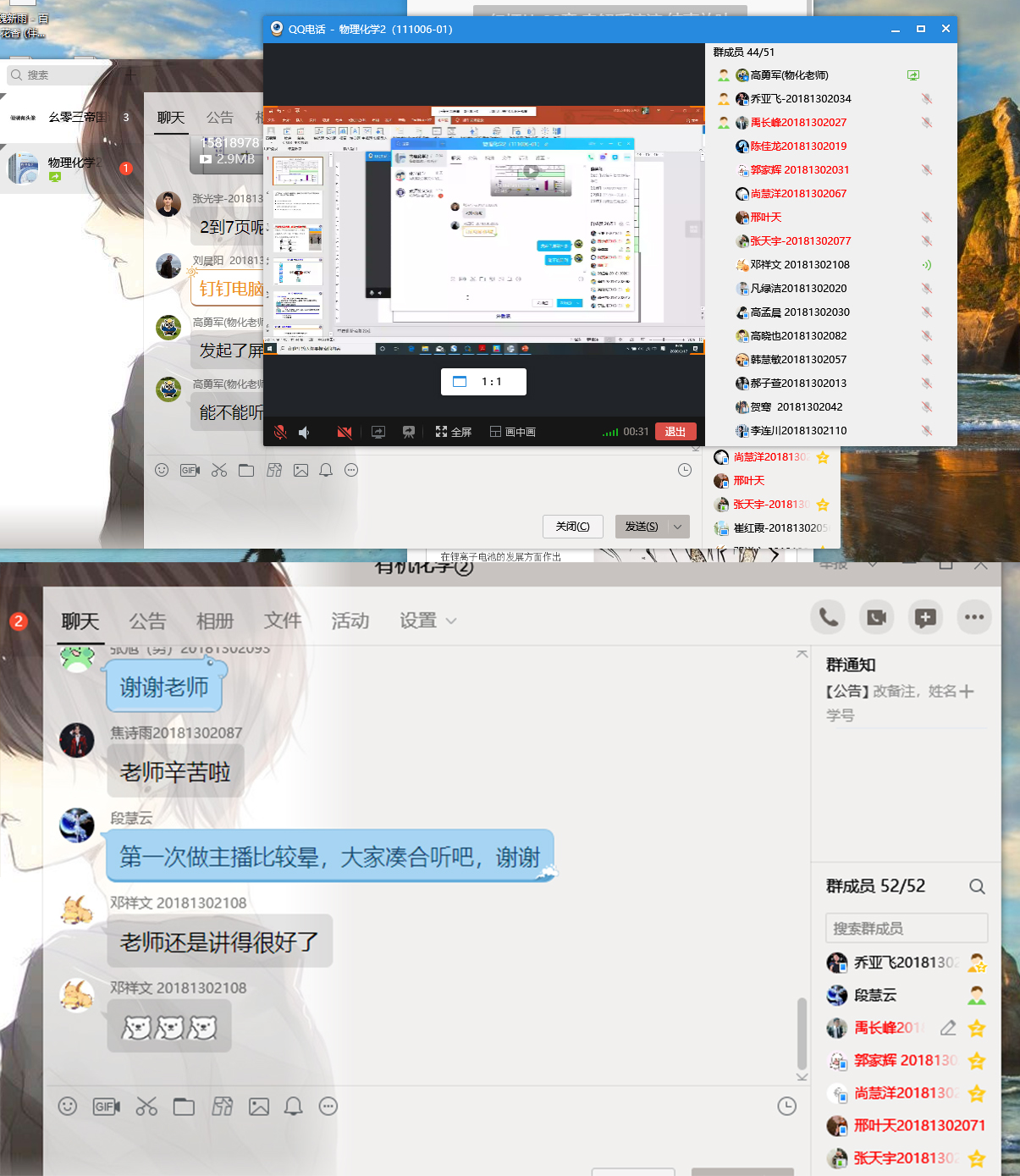Click the 搜索 box in QQ contact list
The height and width of the screenshot is (1176, 1020).
coord(59,75)
